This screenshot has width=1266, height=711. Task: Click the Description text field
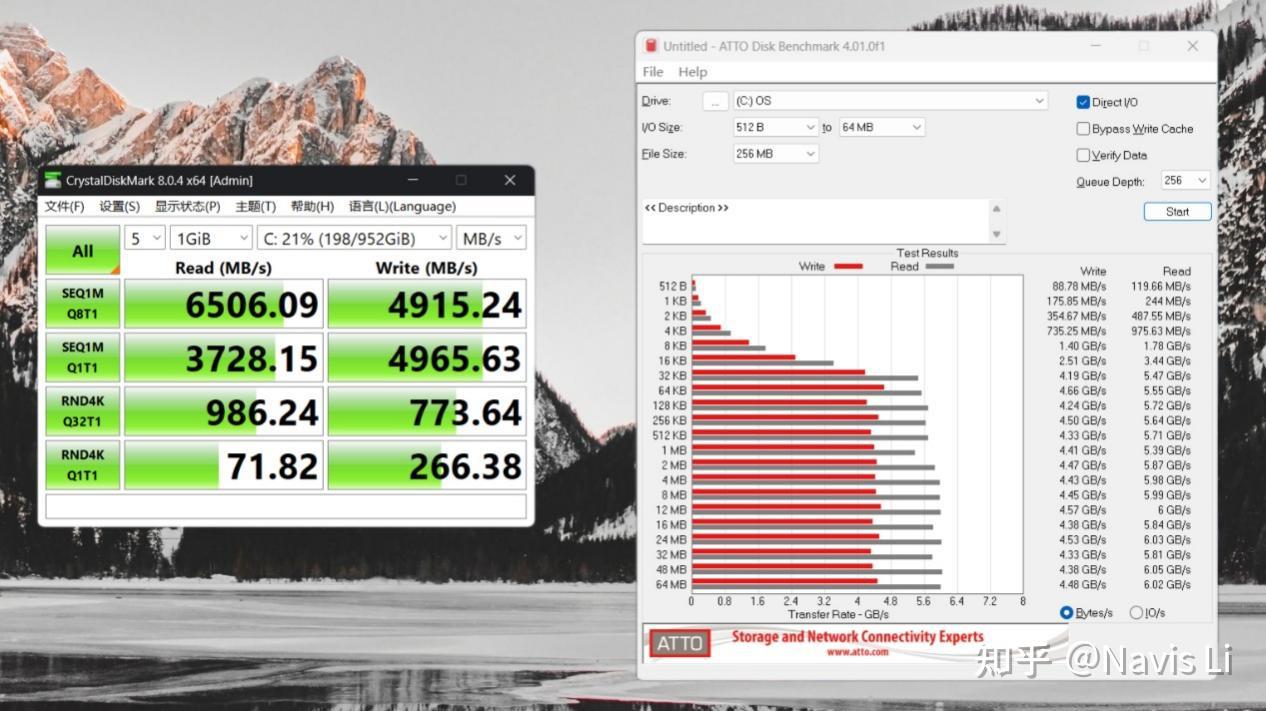click(x=815, y=221)
